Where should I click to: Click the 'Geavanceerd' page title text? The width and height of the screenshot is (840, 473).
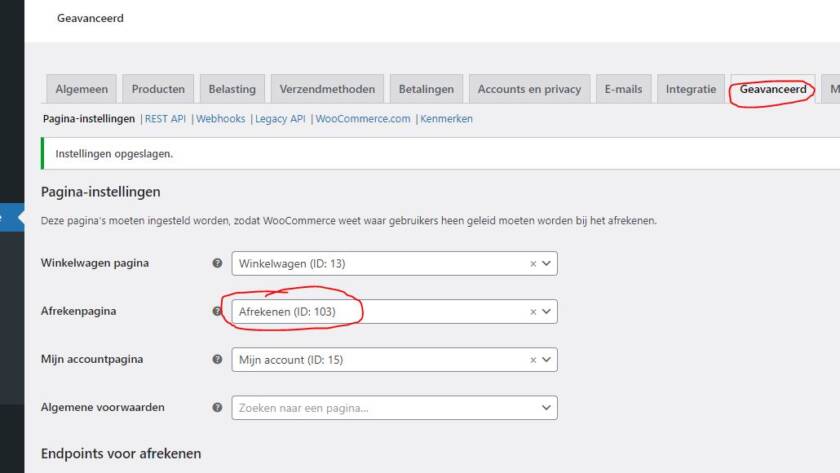pyautogui.click(x=90, y=18)
